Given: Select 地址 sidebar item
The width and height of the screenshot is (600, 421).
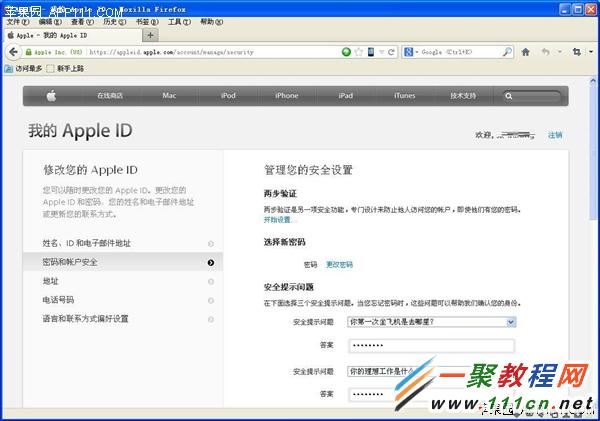Looking at the screenshot, I should pos(123,281).
